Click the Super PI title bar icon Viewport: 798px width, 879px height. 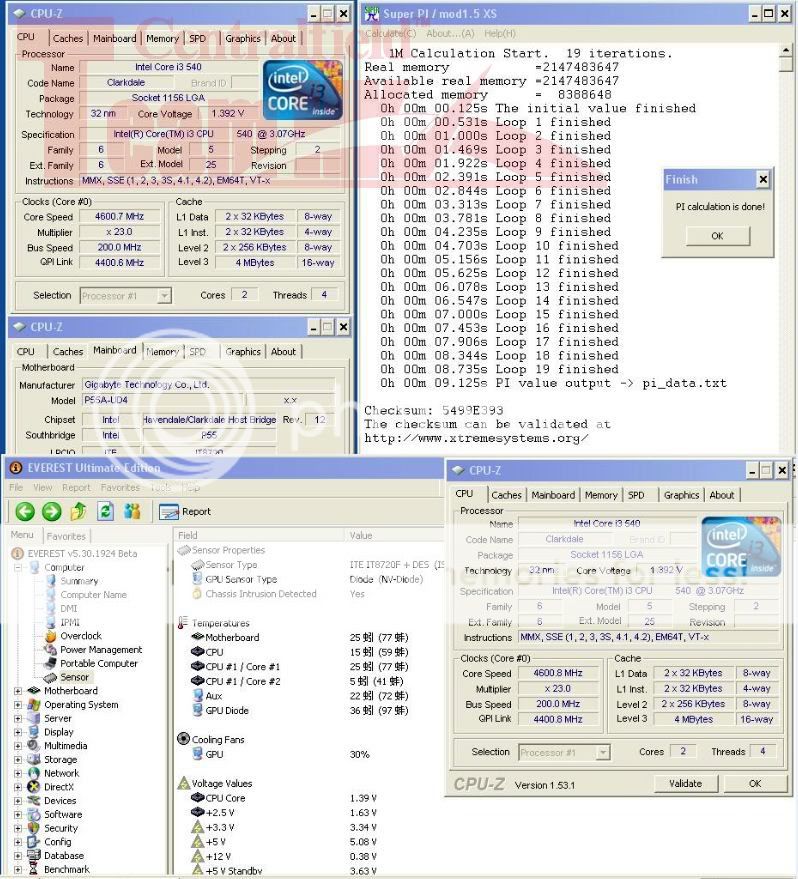tap(371, 14)
